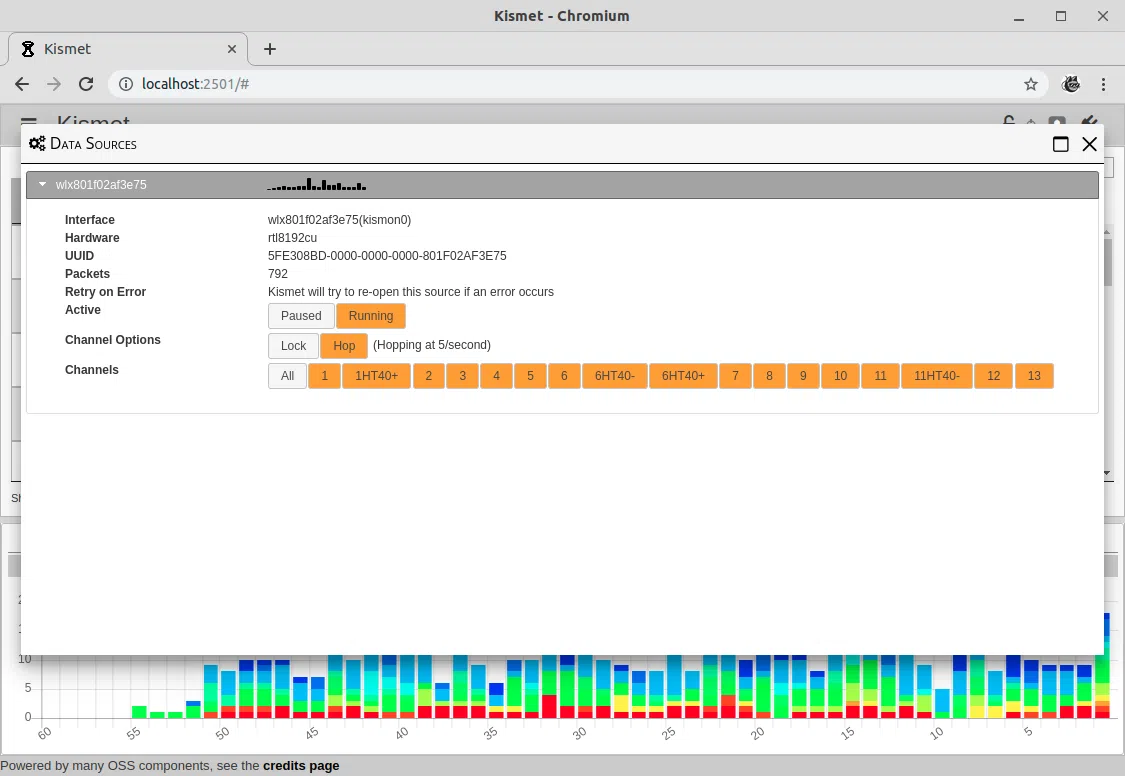
Task: Click the hardware value rtl8192cu
Action: [x=292, y=238]
